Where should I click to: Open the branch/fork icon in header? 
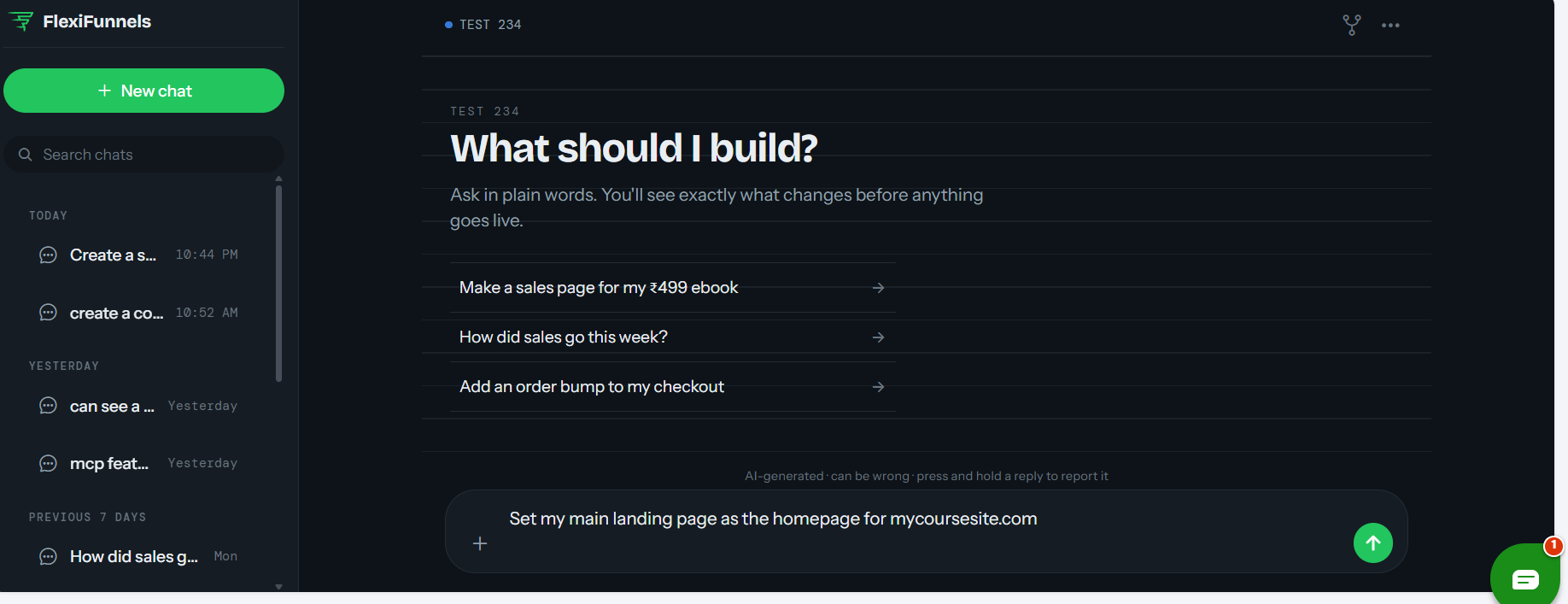(x=1351, y=25)
